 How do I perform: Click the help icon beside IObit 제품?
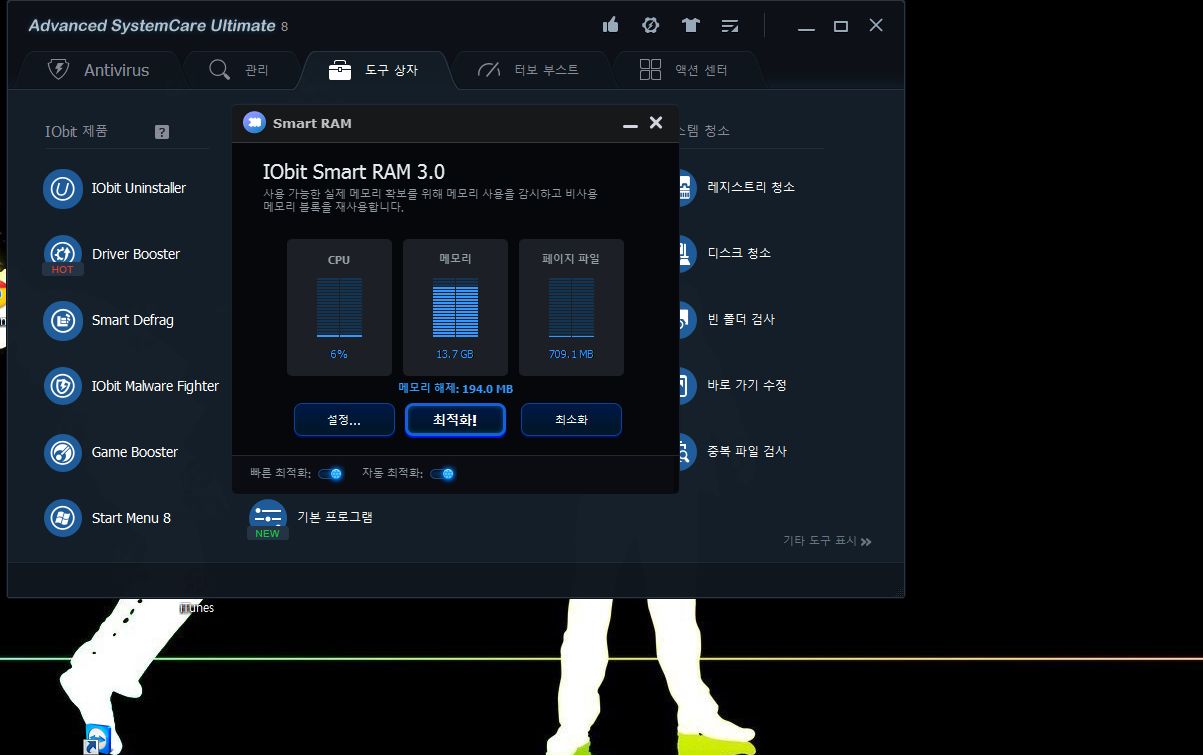click(162, 132)
